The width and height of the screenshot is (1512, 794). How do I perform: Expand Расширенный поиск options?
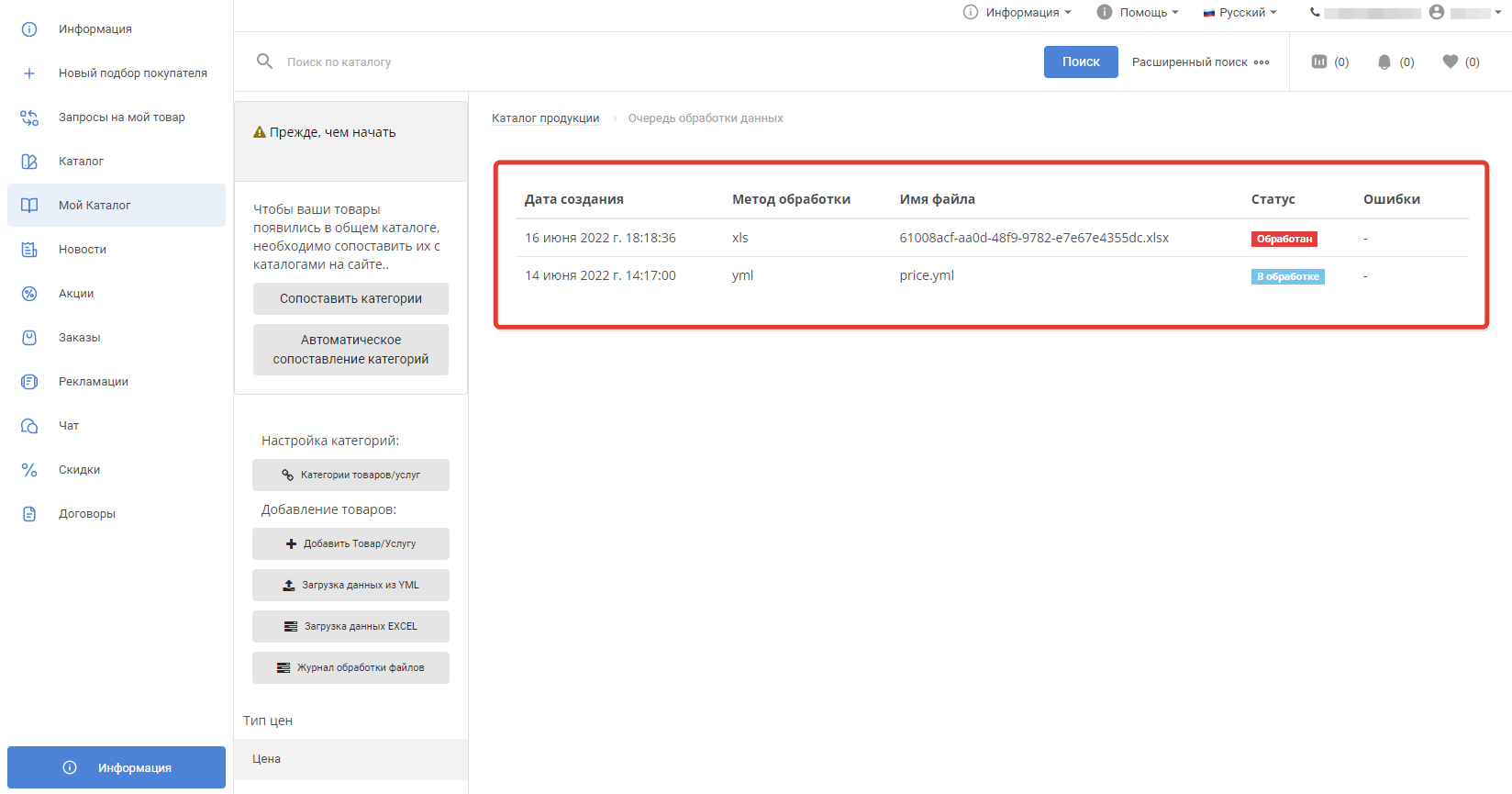pyautogui.click(x=1200, y=62)
